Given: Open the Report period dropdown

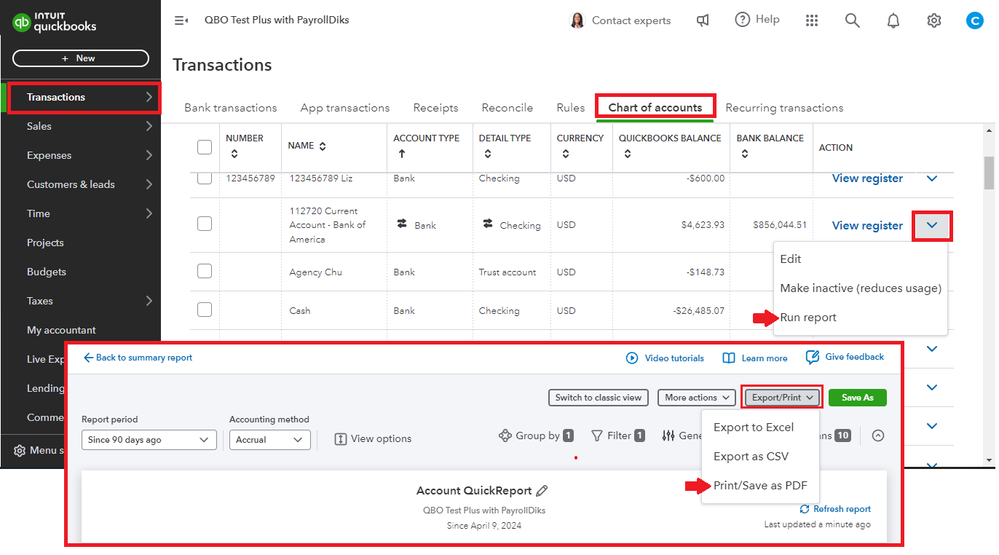Looking at the screenshot, I should pos(149,440).
